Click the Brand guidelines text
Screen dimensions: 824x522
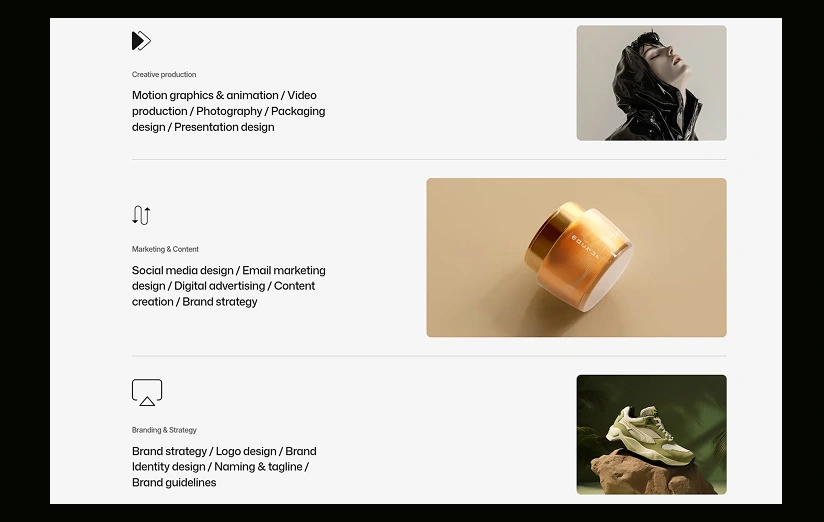[174, 483]
